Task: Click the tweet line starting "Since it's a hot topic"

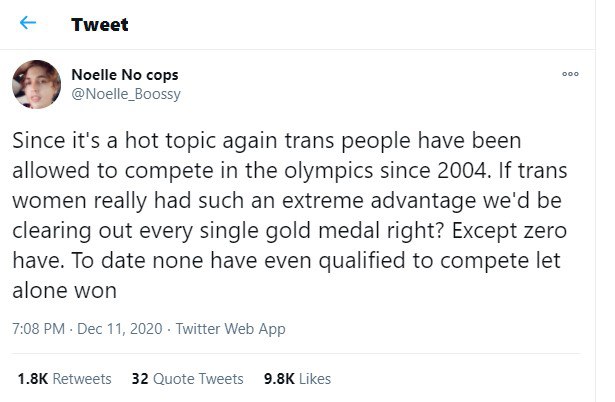Action: click(266, 141)
